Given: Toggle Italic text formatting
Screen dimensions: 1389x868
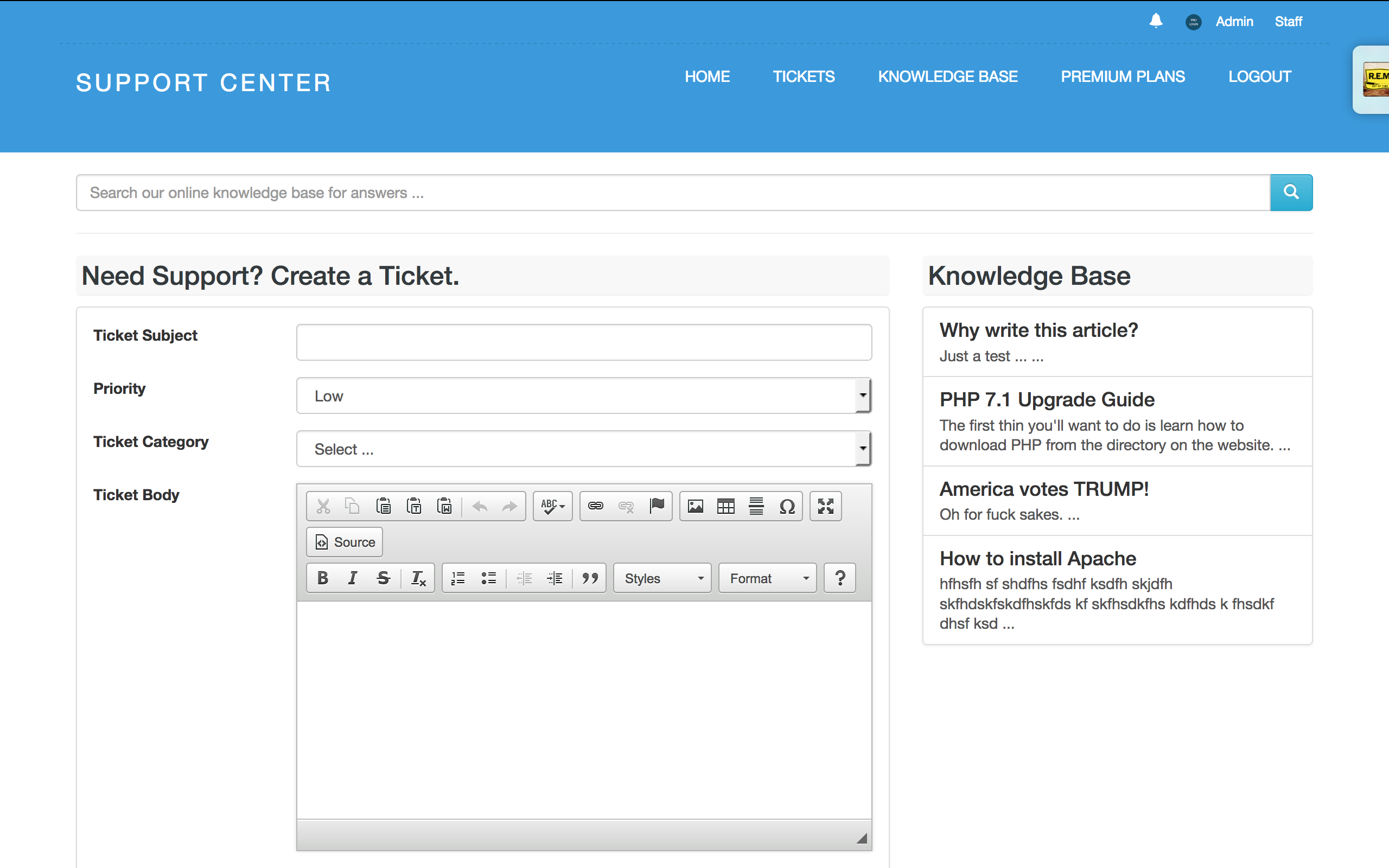Looking at the screenshot, I should (353, 578).
